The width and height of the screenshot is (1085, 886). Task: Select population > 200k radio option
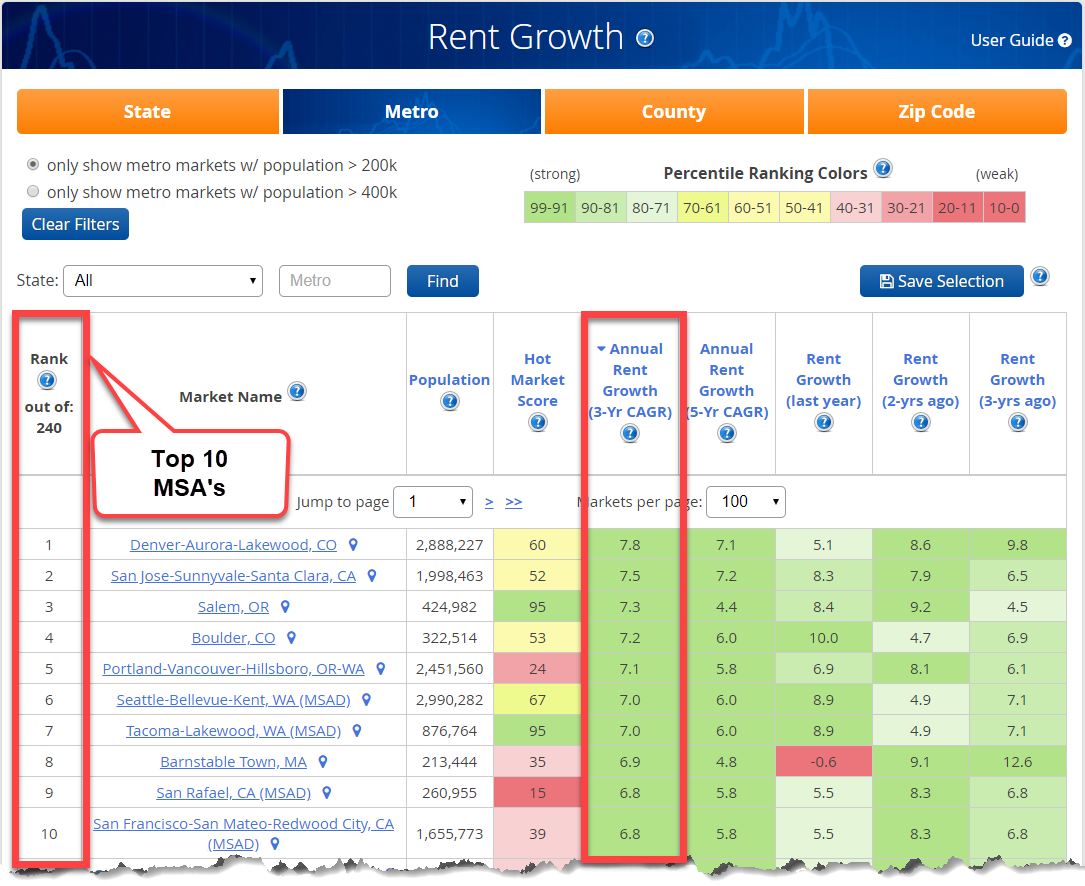(33, 165)
